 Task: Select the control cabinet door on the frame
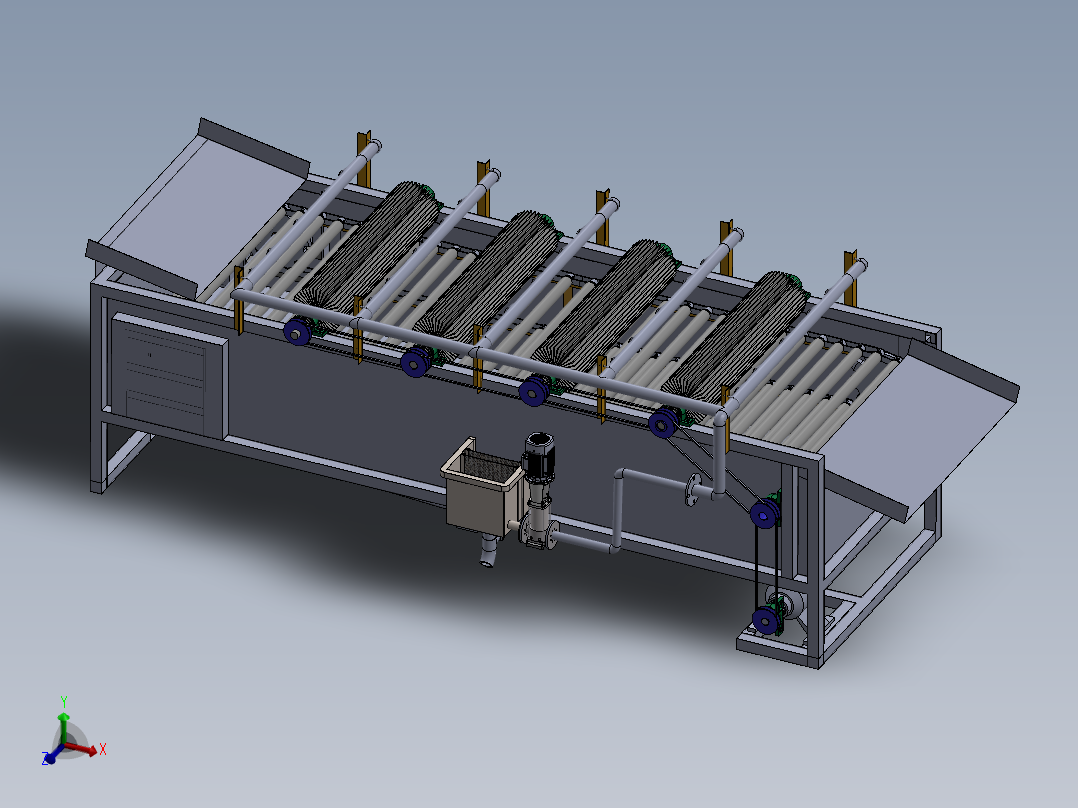click(168, 375)
